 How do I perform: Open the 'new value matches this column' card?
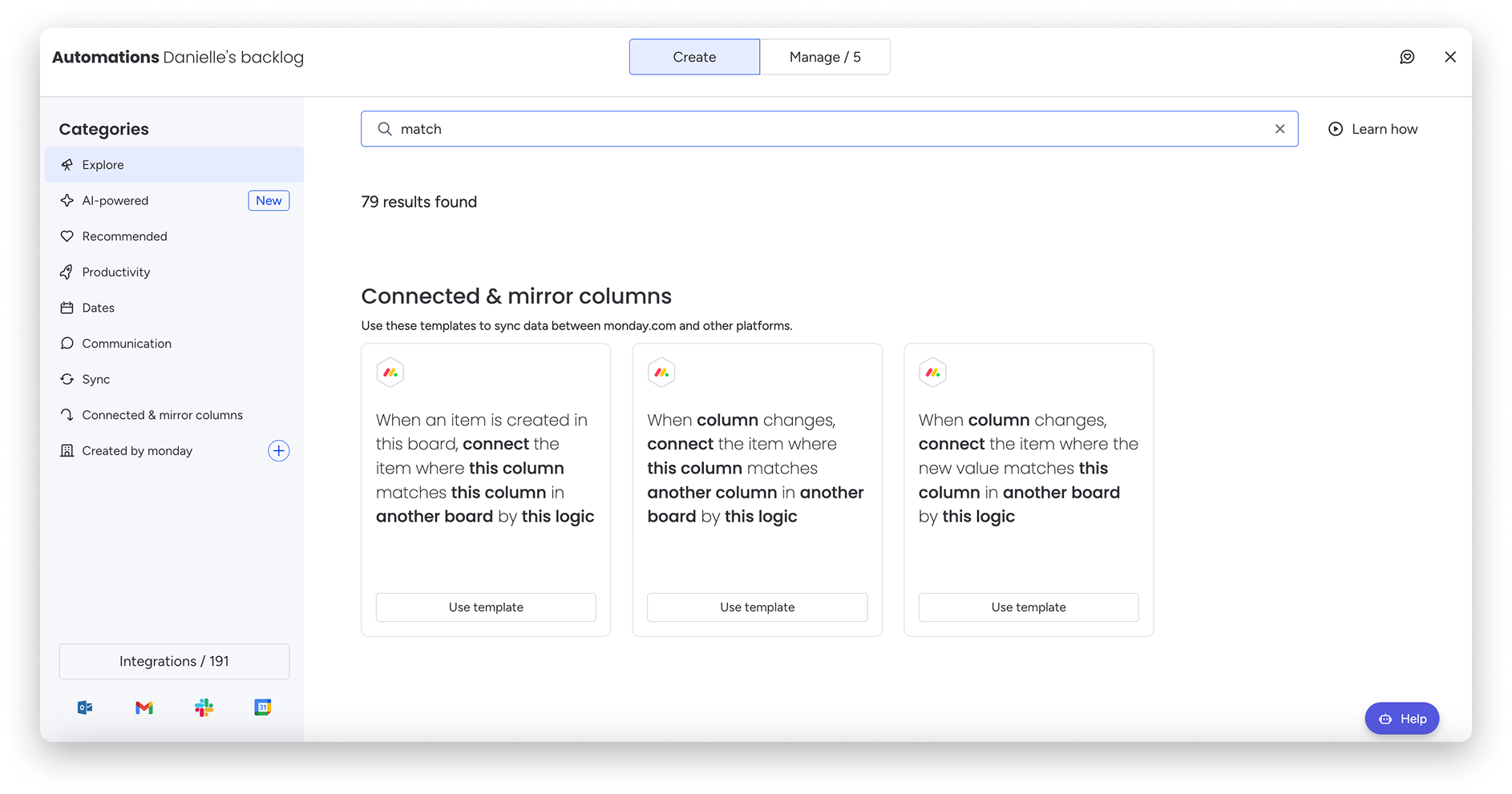tap(1029, 490)
